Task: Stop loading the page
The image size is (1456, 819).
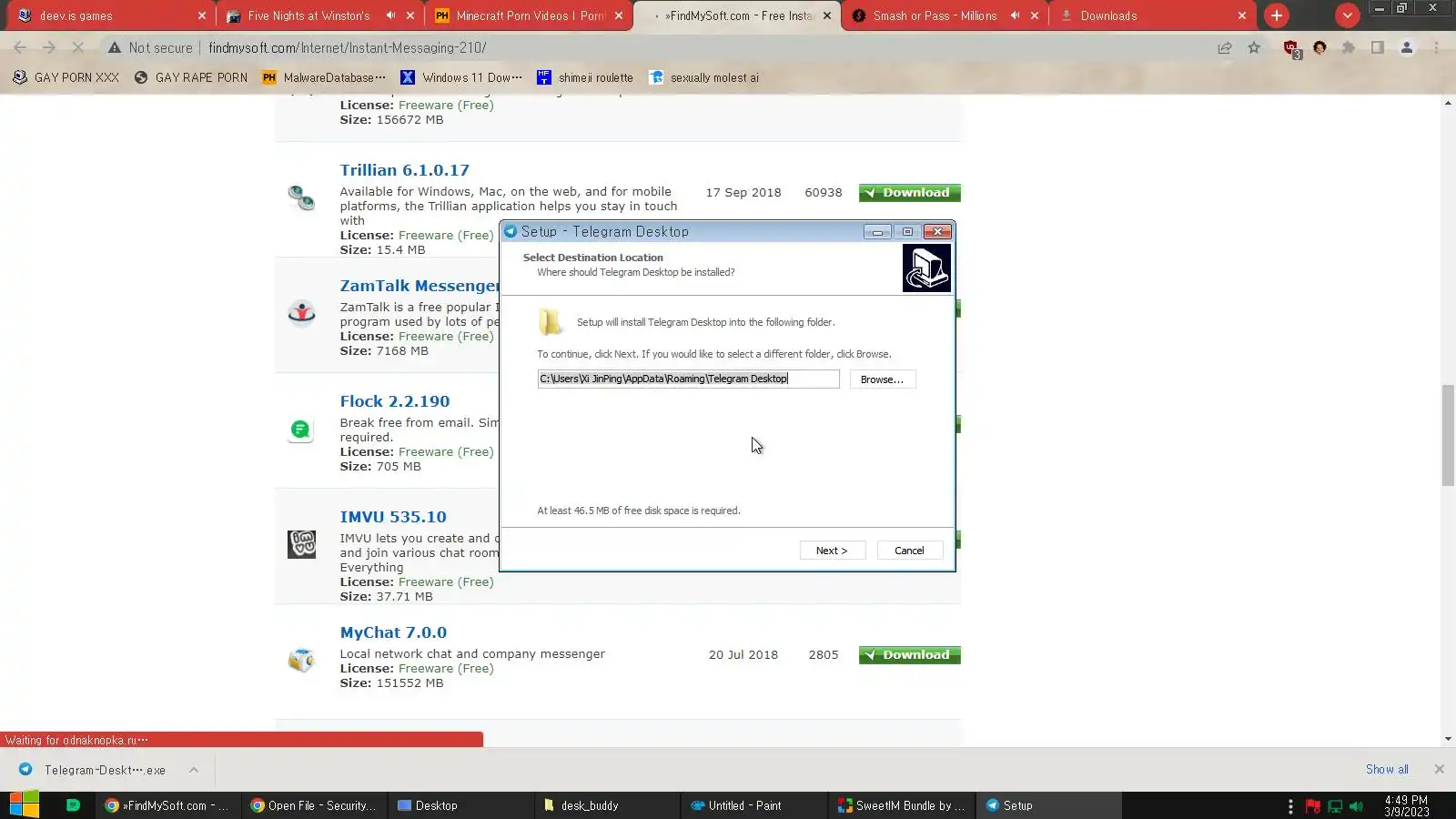Action: click(78, 47)
